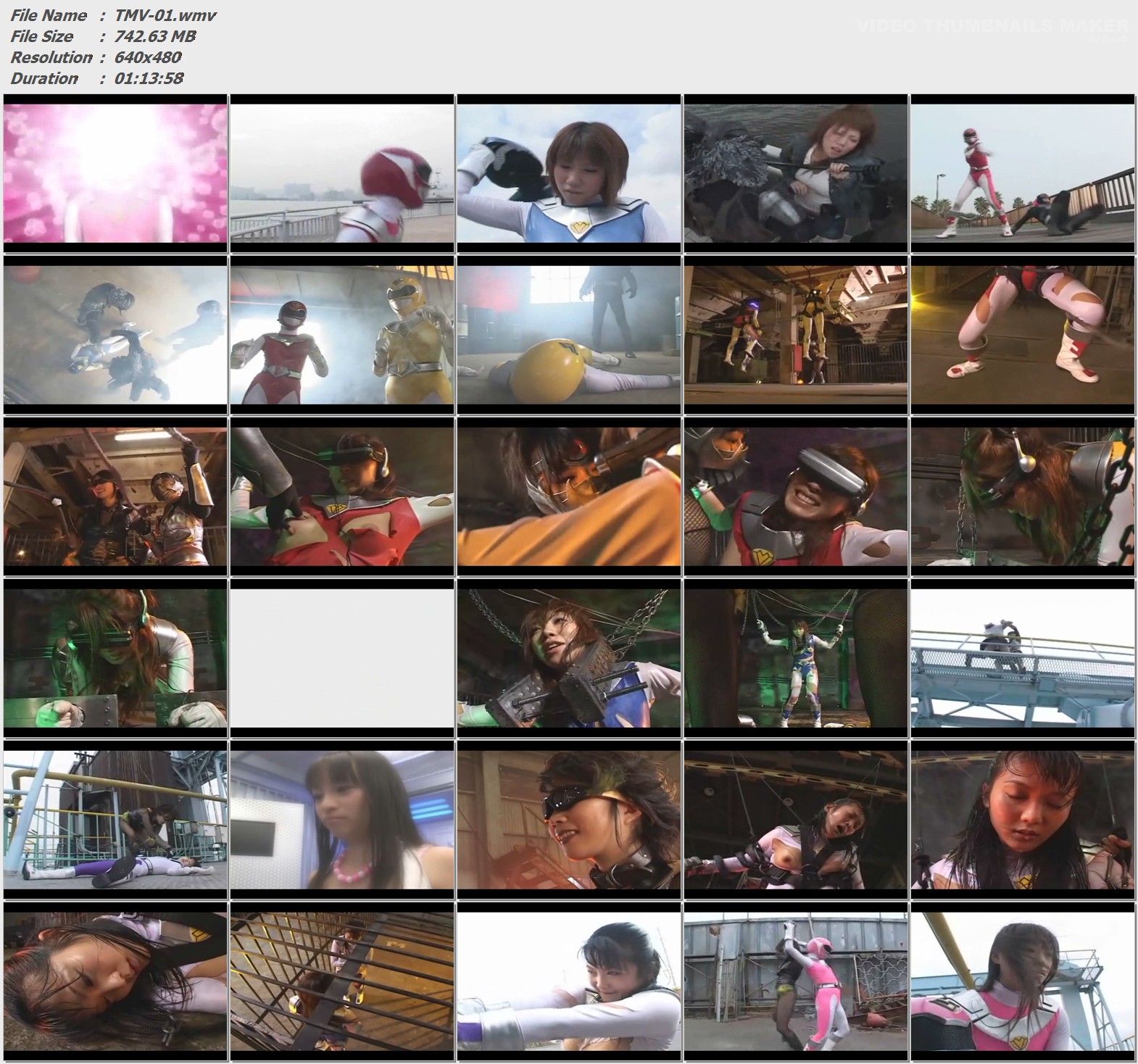Open the blue-vested hero holding a helmet thumbnail
Screen dimensions: 1138x1064
click(x=569, y=173)
